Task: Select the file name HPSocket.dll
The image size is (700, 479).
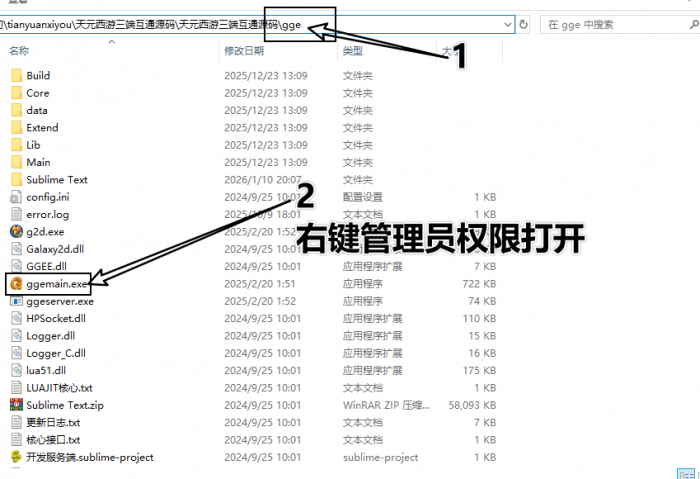Action: [x=56, y=318]
